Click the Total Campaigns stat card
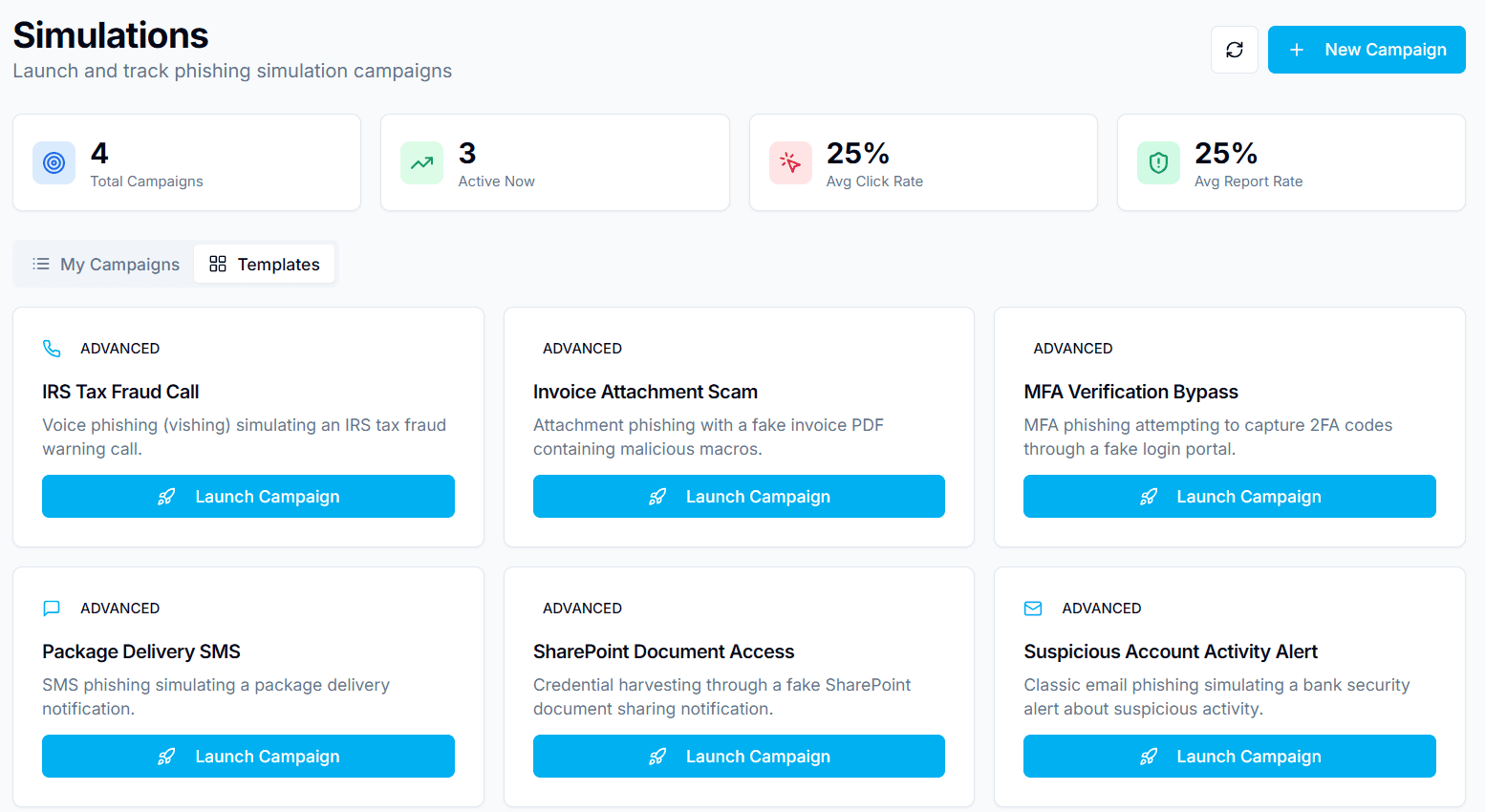Image resolution: width=1485 pixels, height=812 pixels. (x=186, y=162)
